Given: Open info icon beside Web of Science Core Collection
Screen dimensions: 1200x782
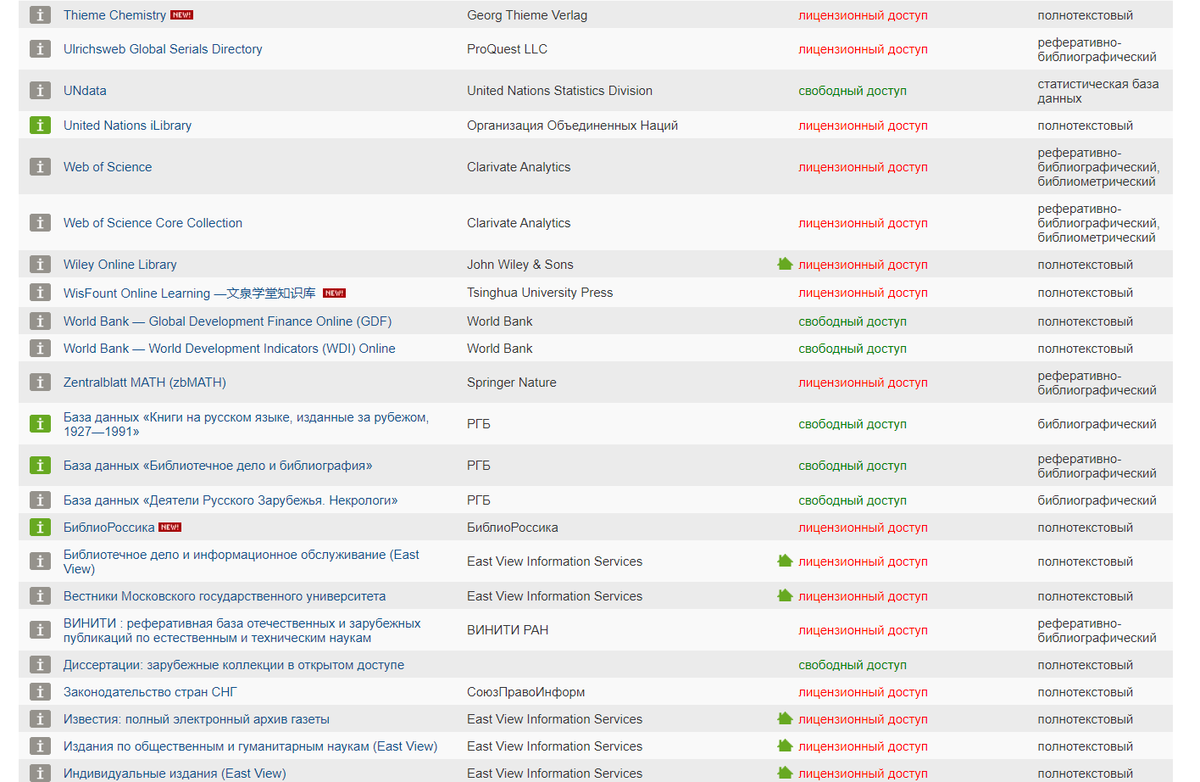Looking at the screenshot, I should coord(40,223).
